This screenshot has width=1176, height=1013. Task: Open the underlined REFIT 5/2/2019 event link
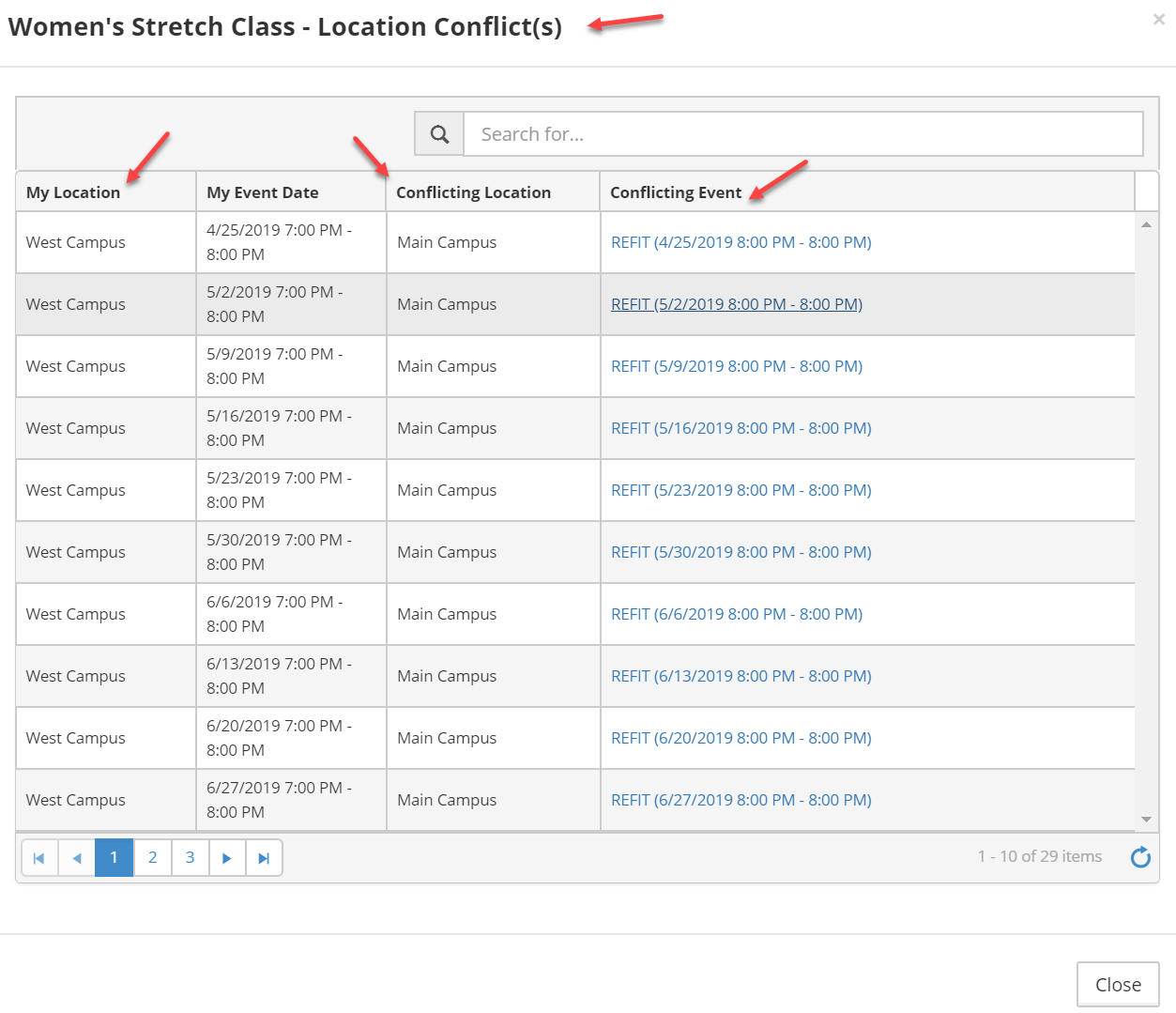pos(736,303)
